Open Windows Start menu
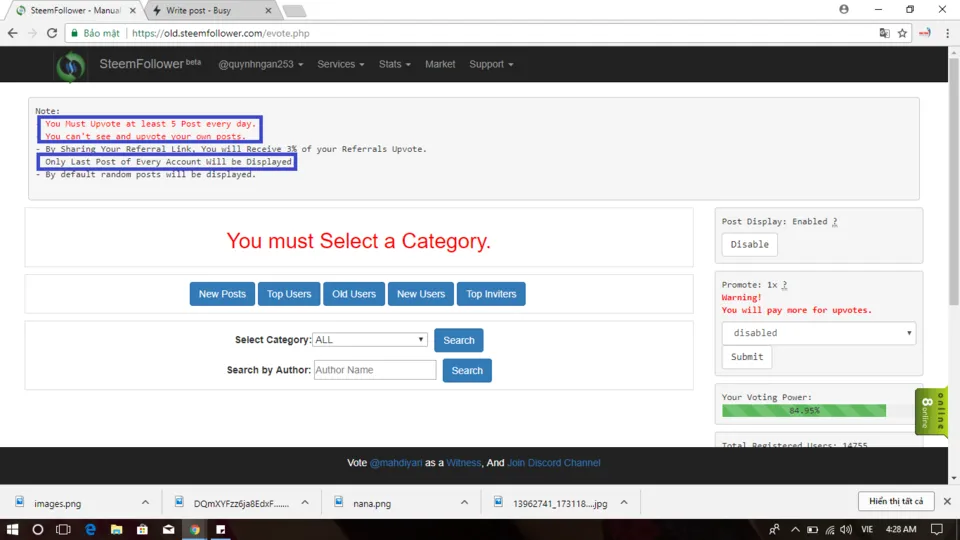The height and width of the screenshot is (540, 960). pos(12,529)
